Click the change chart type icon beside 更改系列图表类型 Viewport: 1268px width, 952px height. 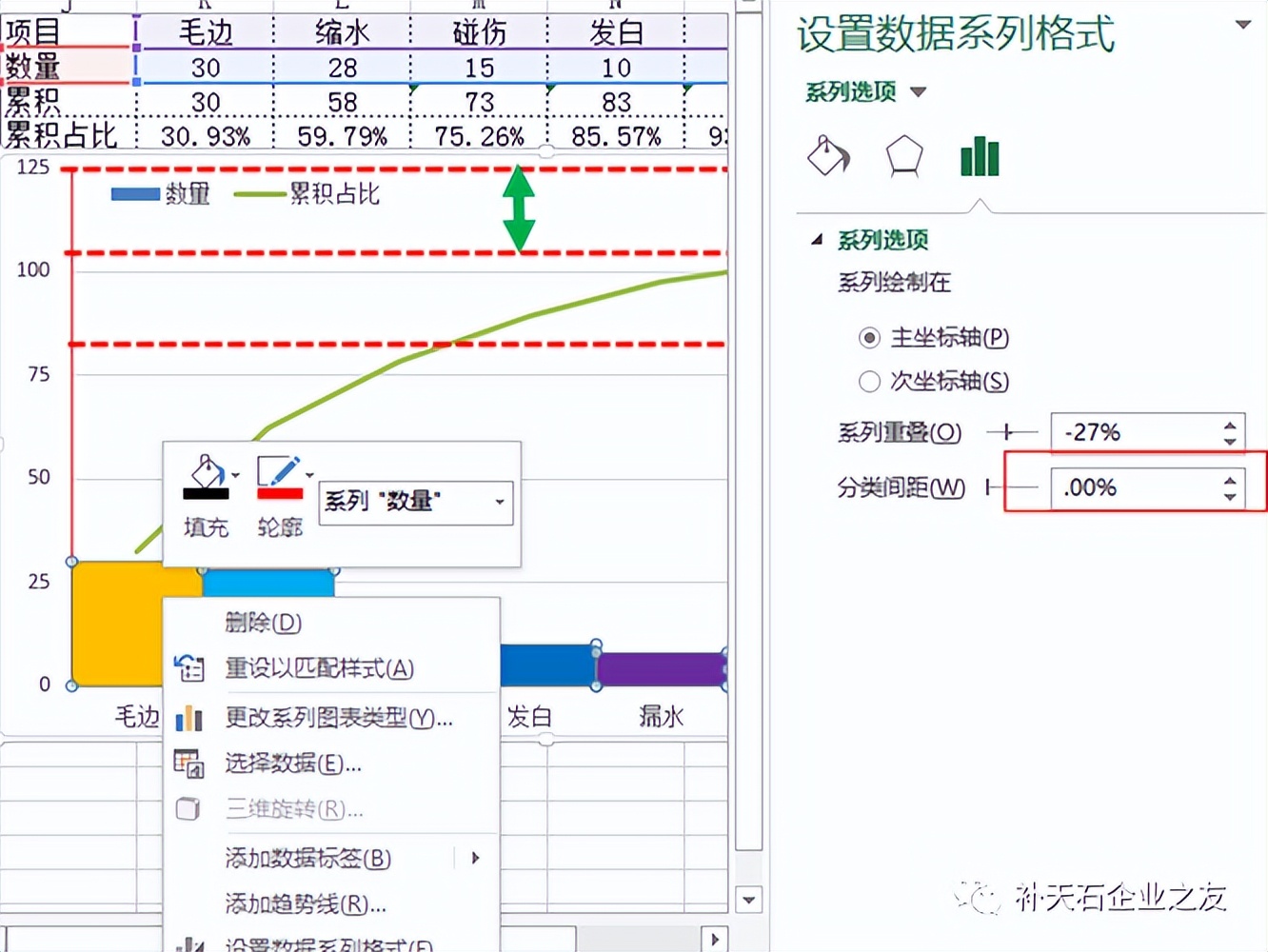[189, 720]
